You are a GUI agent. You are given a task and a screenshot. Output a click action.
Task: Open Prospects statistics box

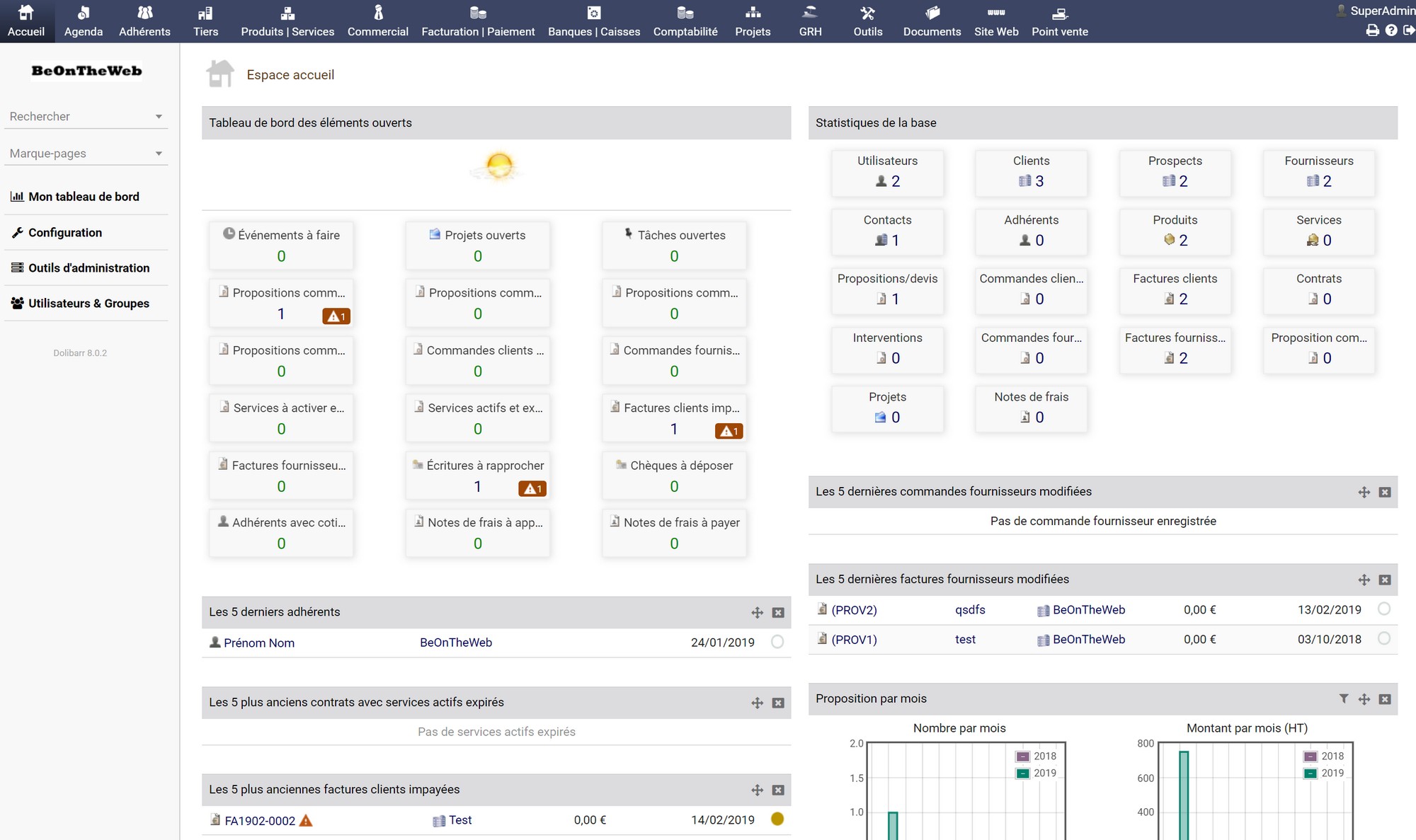click(x=1175, y=172)
